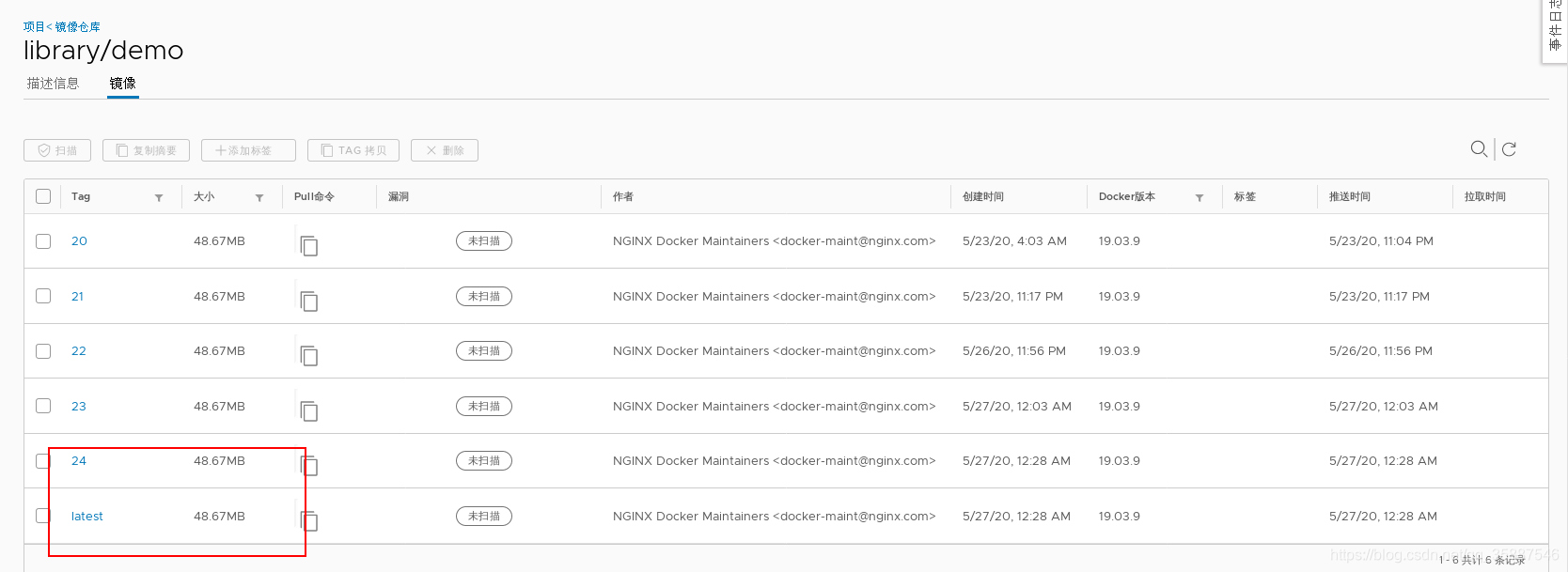The image size is (1568, 572).
Task: Click the 作者 column header
Action: tap(623, 196)
